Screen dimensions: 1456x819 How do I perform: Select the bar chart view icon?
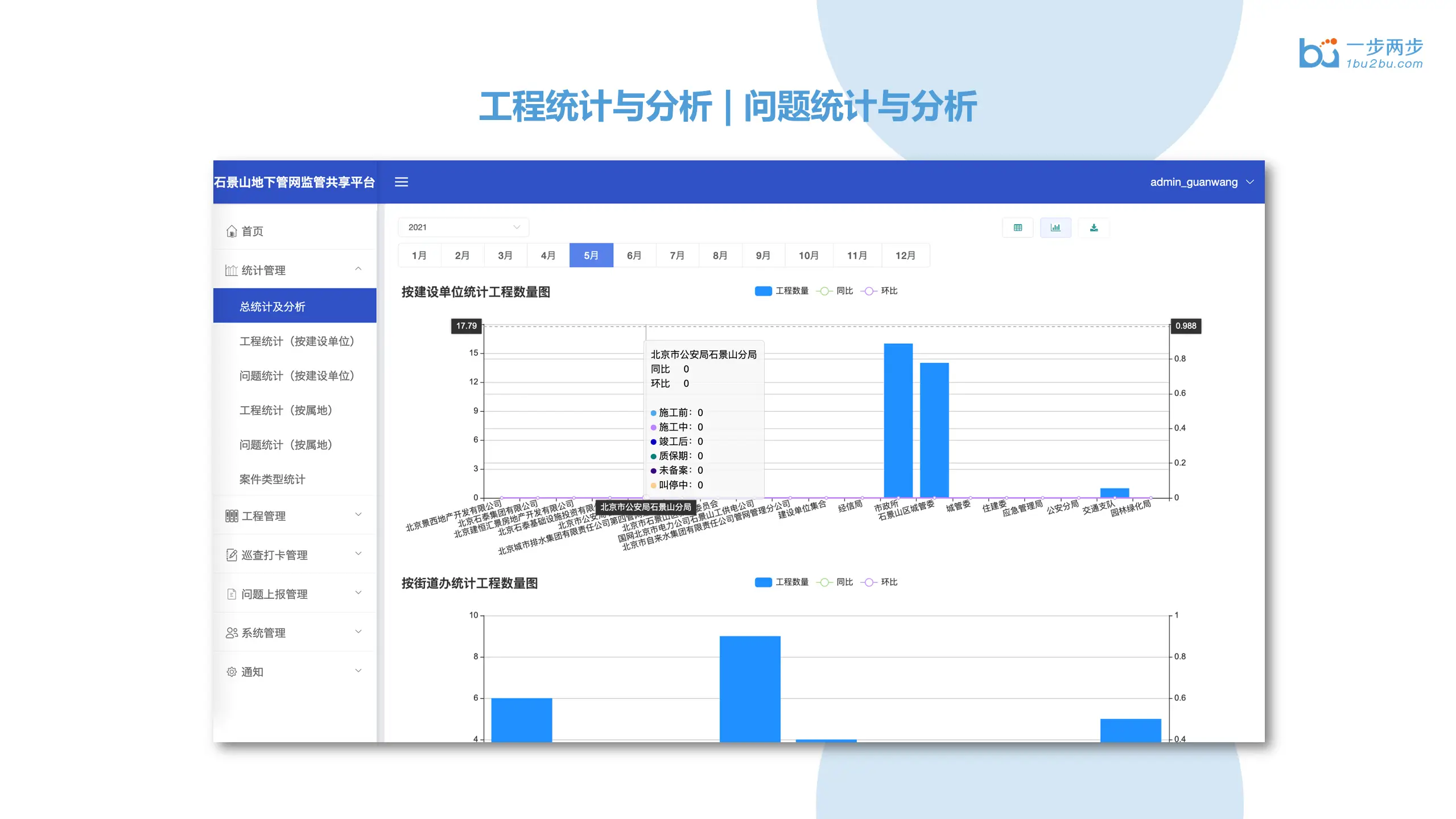[x=1055, y=227]
